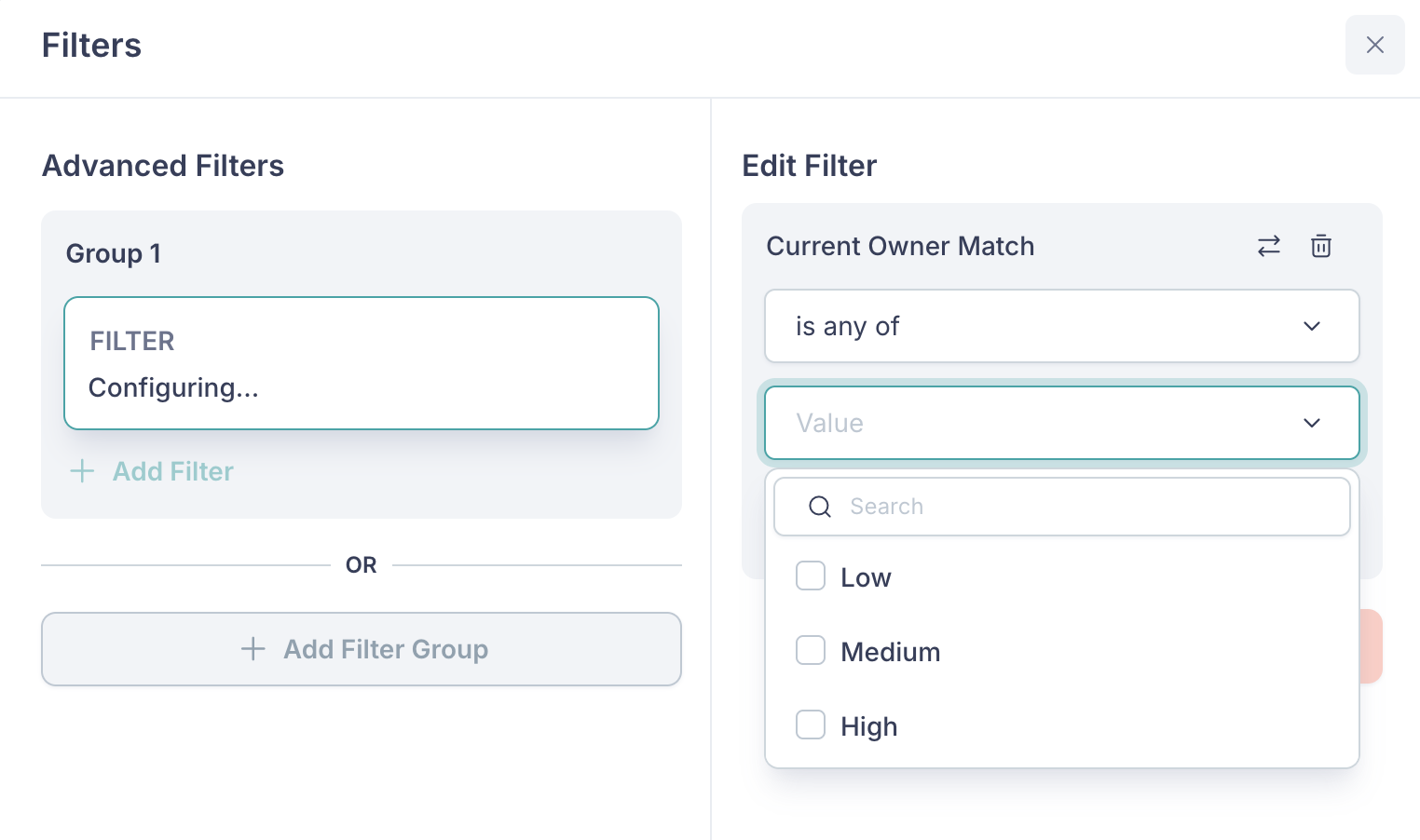Click the magnifier icon in search box

[820, 507]
